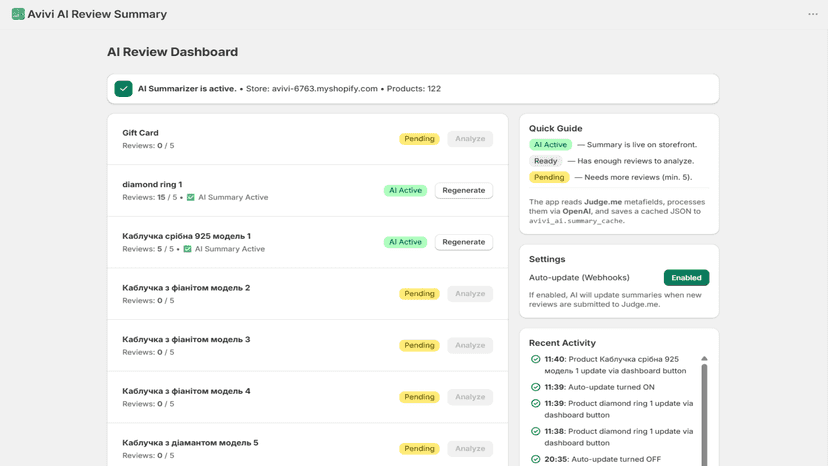
Task: Select Каблучка з фіанітом модель 3 title
Action: [x=186, y=340]
